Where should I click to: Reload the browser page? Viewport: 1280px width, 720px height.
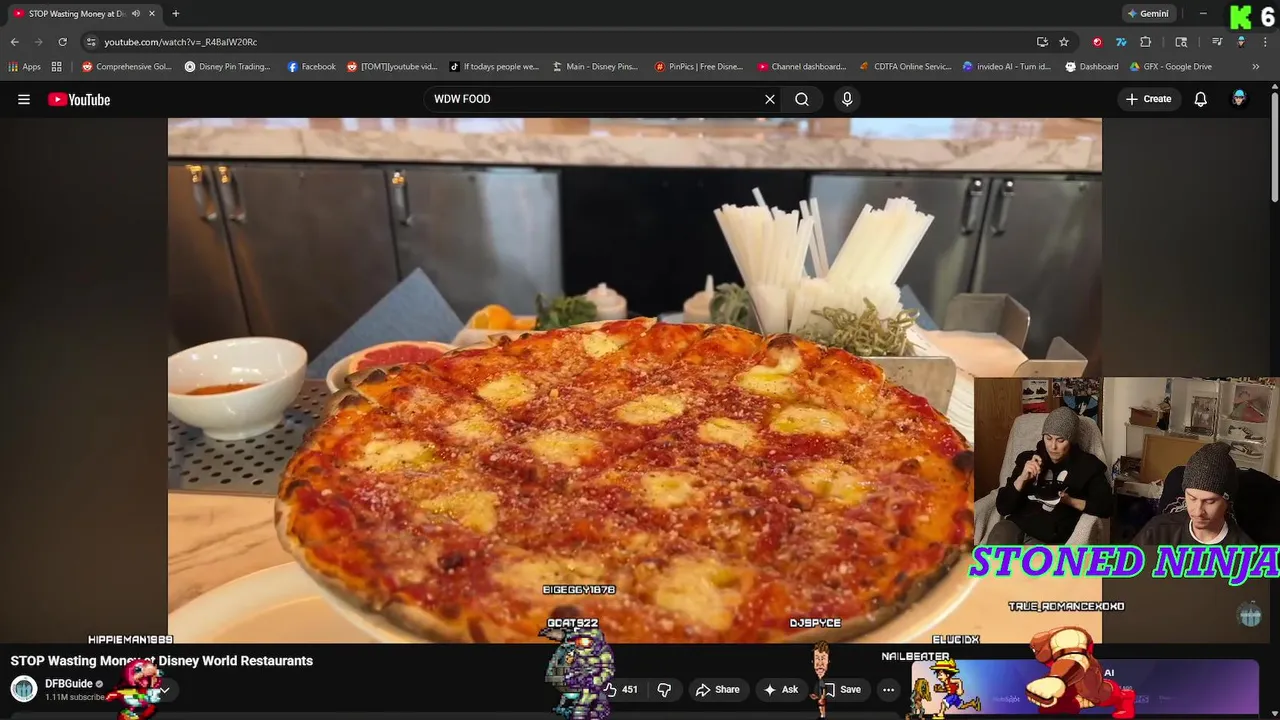pyautogui.click(x=62, y=42)
